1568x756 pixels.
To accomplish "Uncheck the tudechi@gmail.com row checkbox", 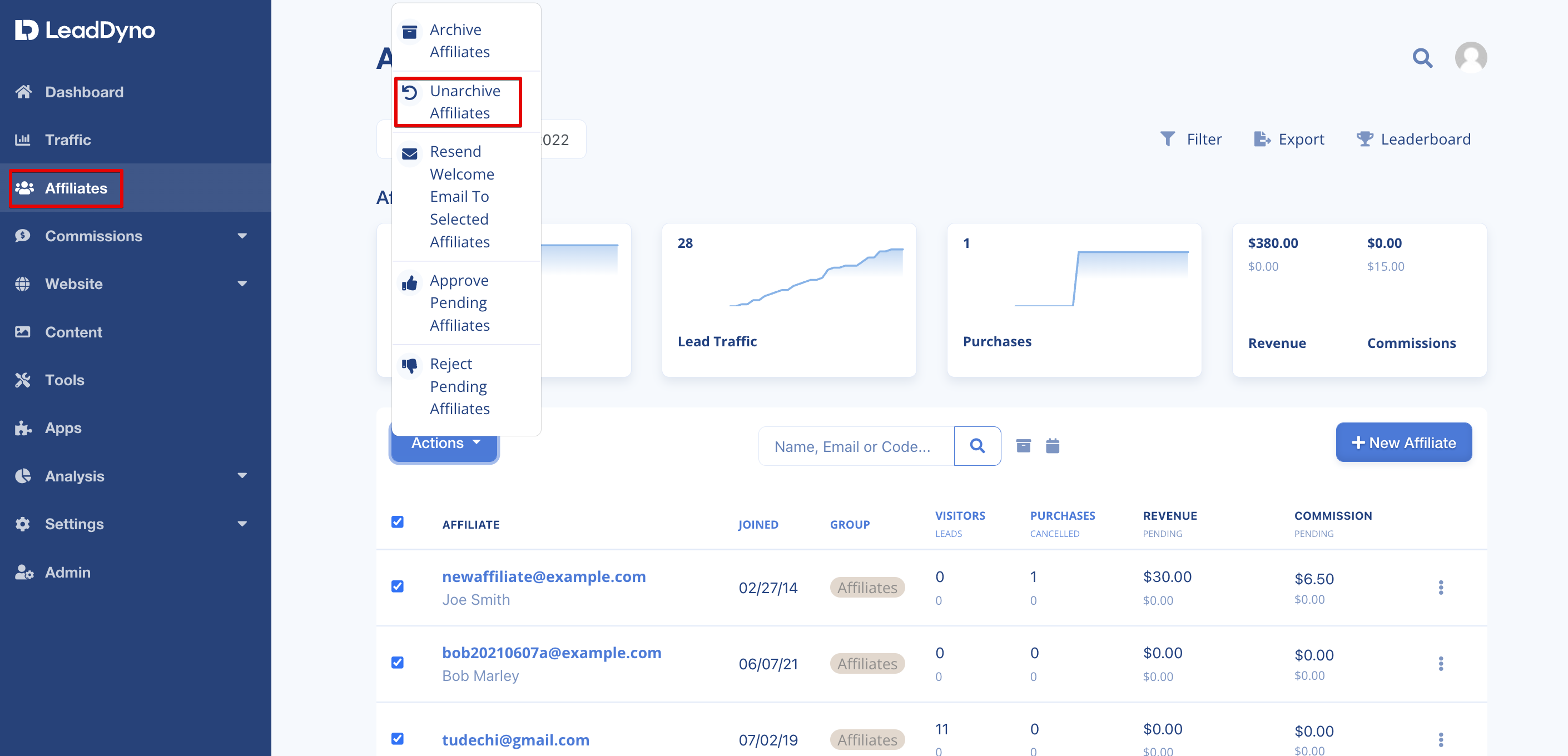I will coord(398,738).
